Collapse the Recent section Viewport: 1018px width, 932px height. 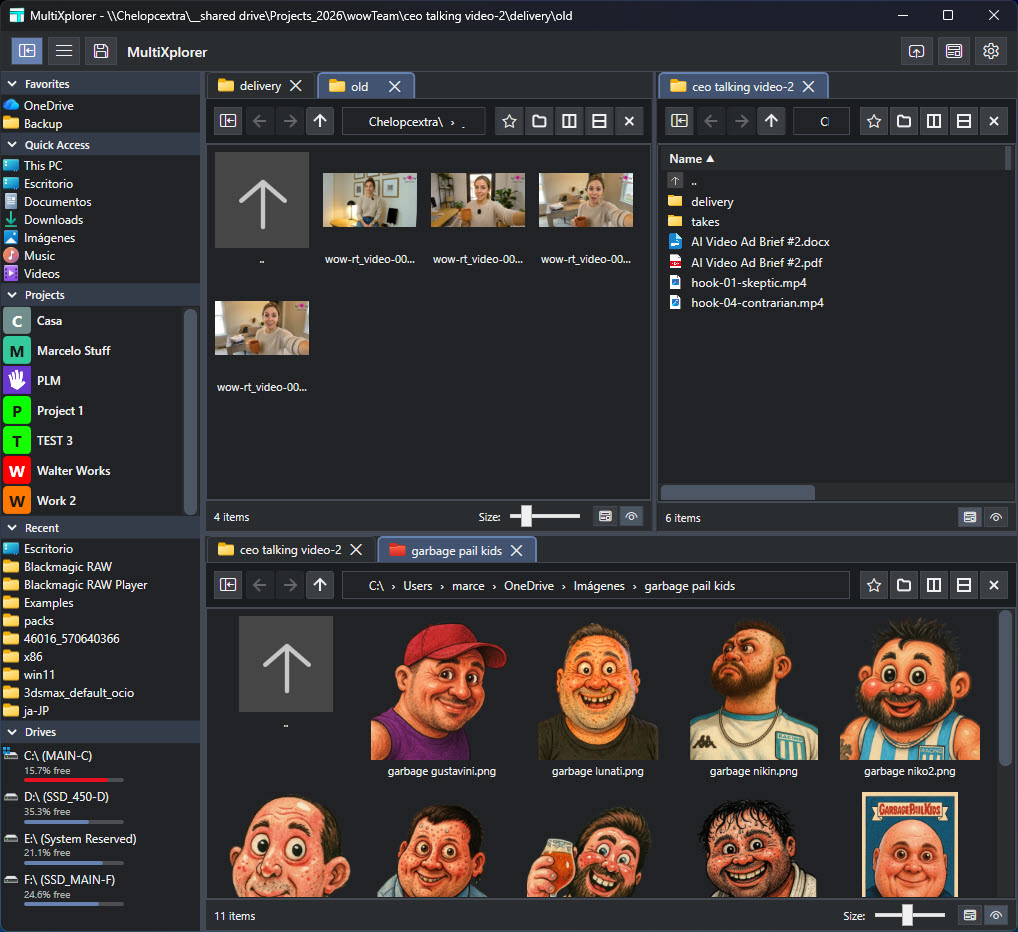pyautogui.click(x=12, y=528)
